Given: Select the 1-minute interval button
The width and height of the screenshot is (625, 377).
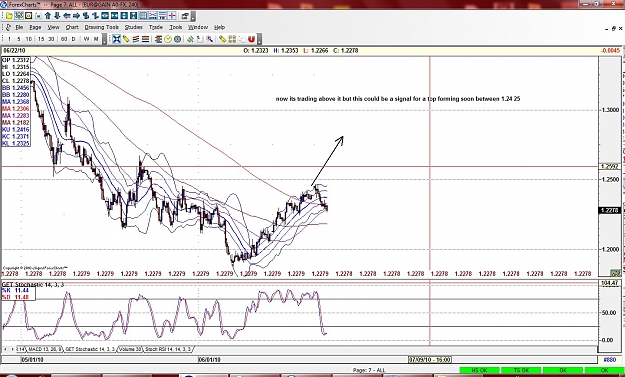Looking at the screenshot, I should click(9, 39).
